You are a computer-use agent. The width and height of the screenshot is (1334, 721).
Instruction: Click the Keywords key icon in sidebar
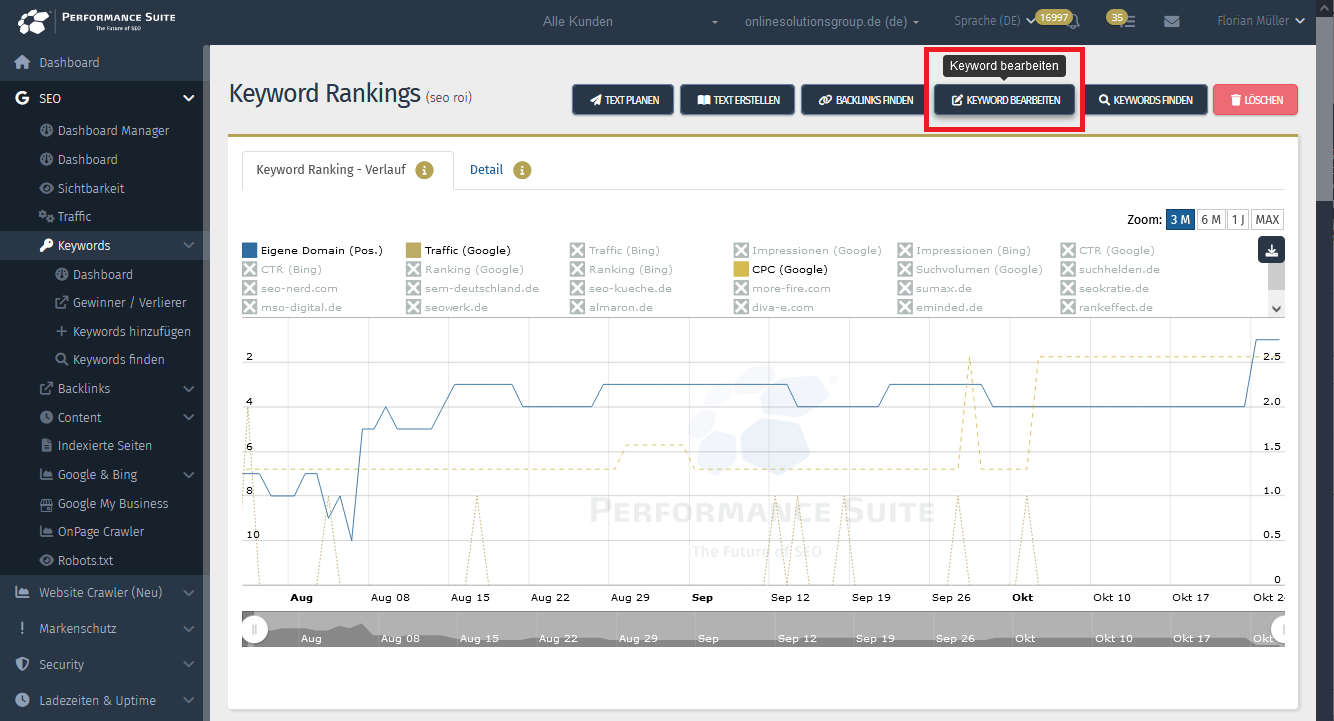coord(46,245)
